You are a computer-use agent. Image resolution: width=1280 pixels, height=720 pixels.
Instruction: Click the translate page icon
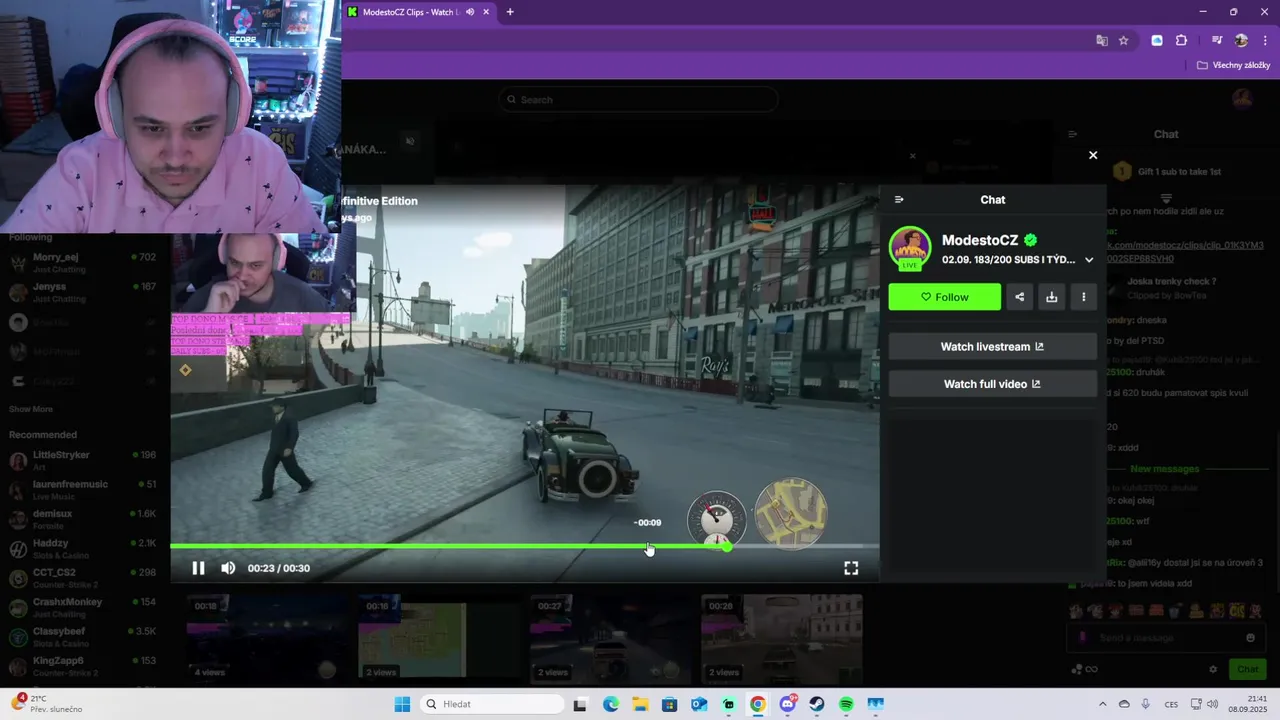click(1102, 41)
